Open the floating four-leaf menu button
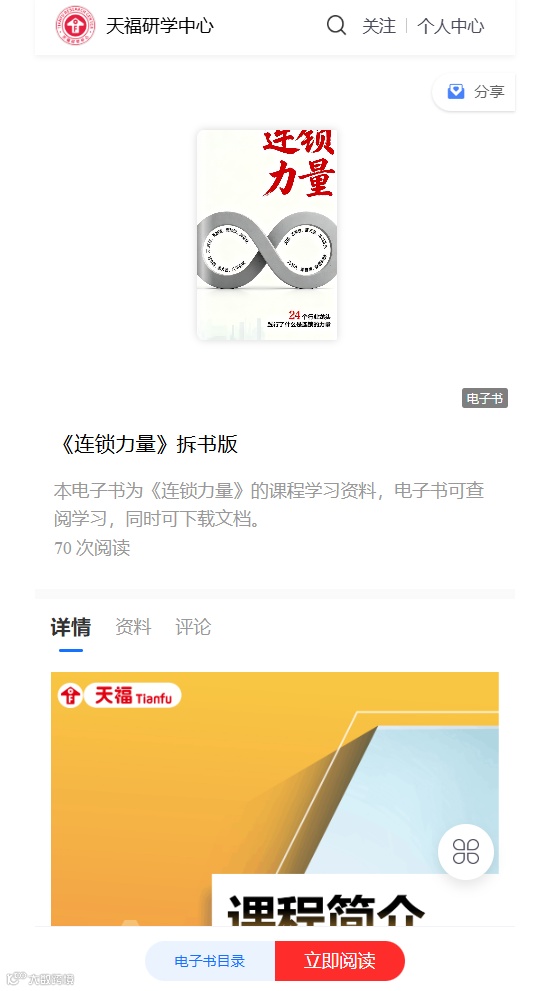Image resolution: width=556 pixels, height=991 pixels. point(466,851)
